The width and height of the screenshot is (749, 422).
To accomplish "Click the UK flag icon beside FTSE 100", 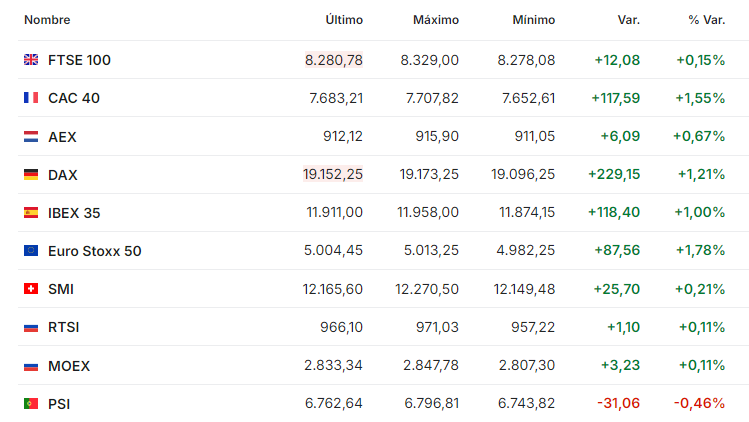I will pyautogui.click(x=31, y=60).
